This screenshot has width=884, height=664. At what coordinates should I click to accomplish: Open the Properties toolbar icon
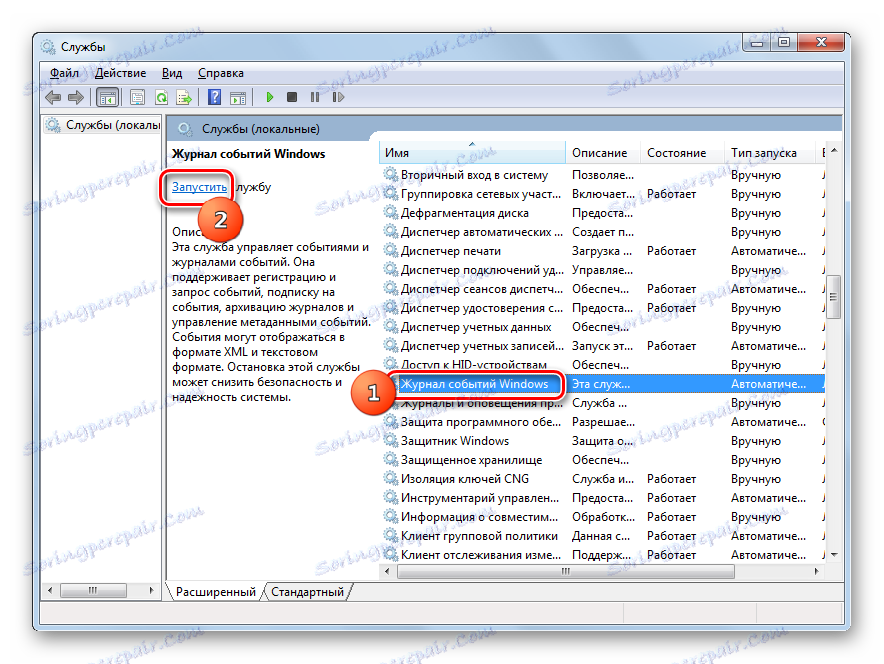click(x=138, y=98)
